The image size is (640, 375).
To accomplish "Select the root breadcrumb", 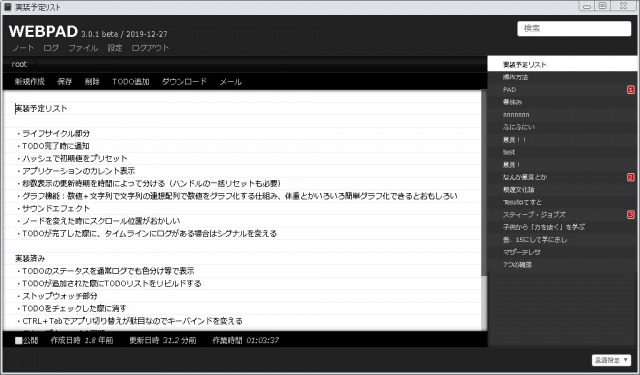I will (19, 64).
